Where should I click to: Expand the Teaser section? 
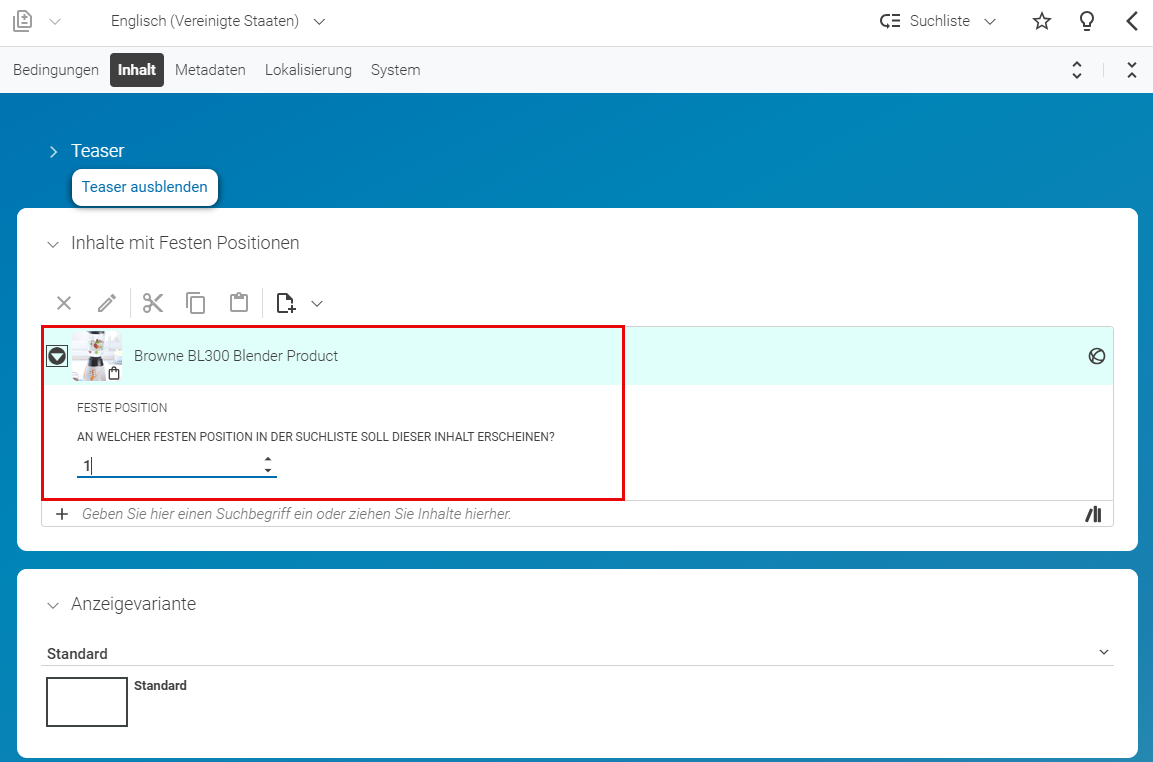coord(53,152)
